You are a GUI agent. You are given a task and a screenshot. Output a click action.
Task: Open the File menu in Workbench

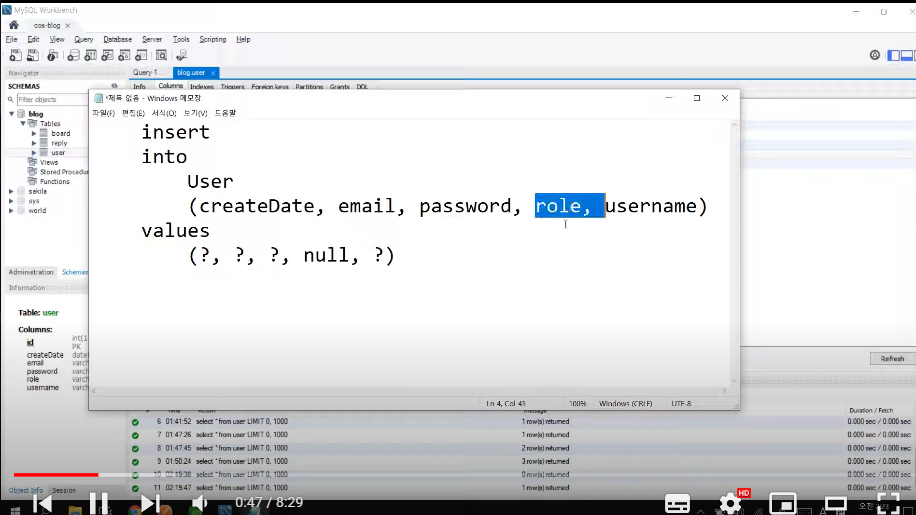coord(12,39)
